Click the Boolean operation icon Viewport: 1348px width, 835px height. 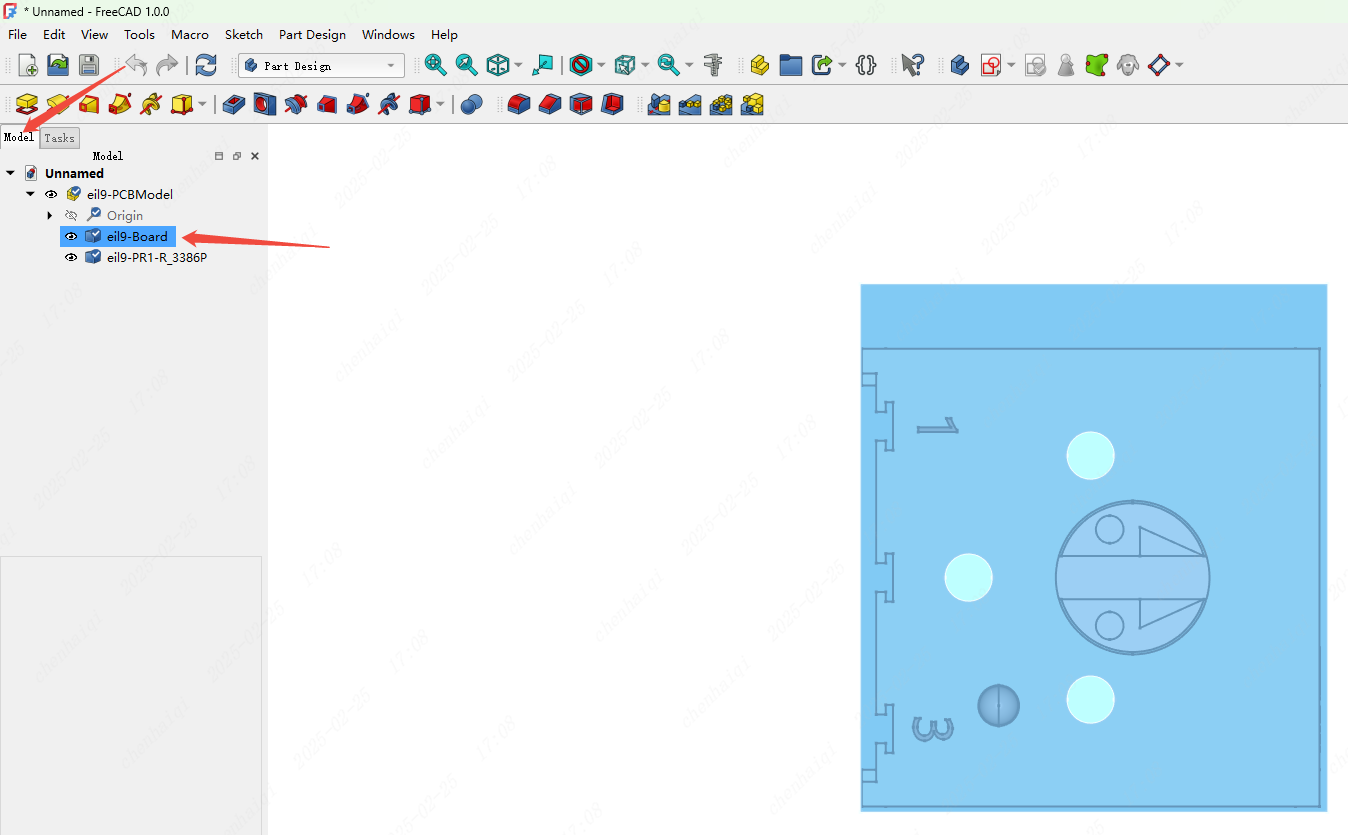pyautogui.click(x=472, y=104)
